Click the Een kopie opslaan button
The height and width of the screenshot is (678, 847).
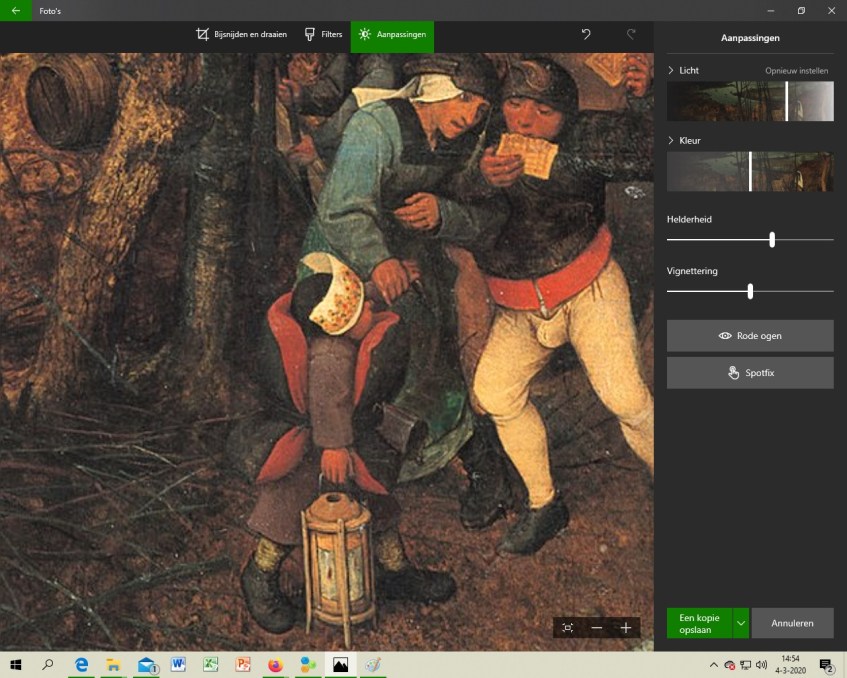[x=699, y=623]
